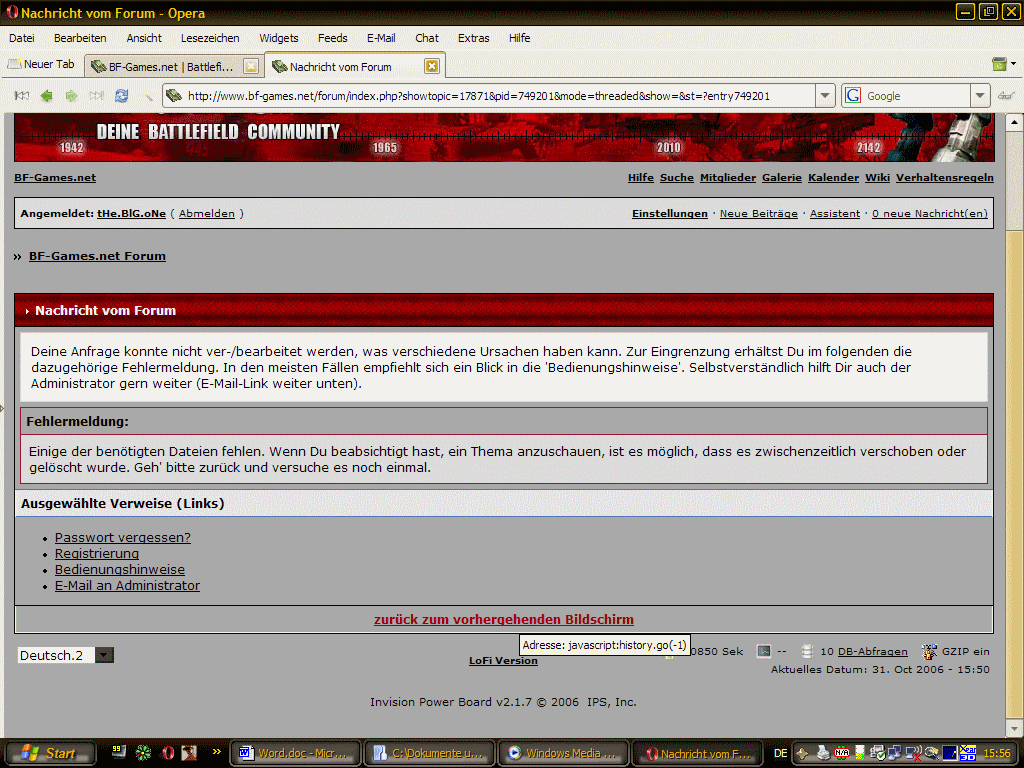Screen dimensions: 1024x768
Task: Click the rewind navigation icon in the toolbar
Action: pos(22,96)
